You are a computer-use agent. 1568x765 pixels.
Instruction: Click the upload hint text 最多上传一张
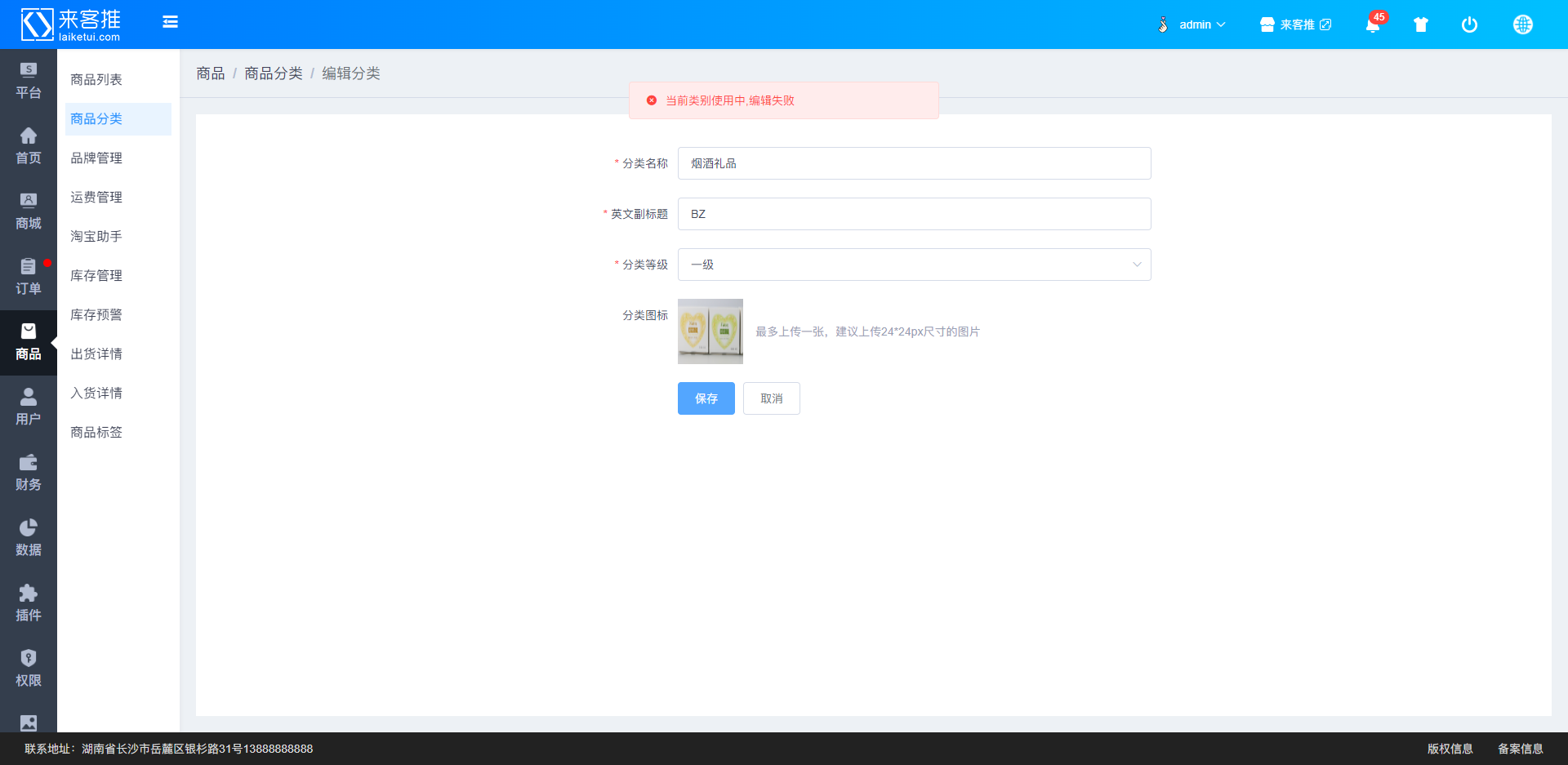point(867,331)
